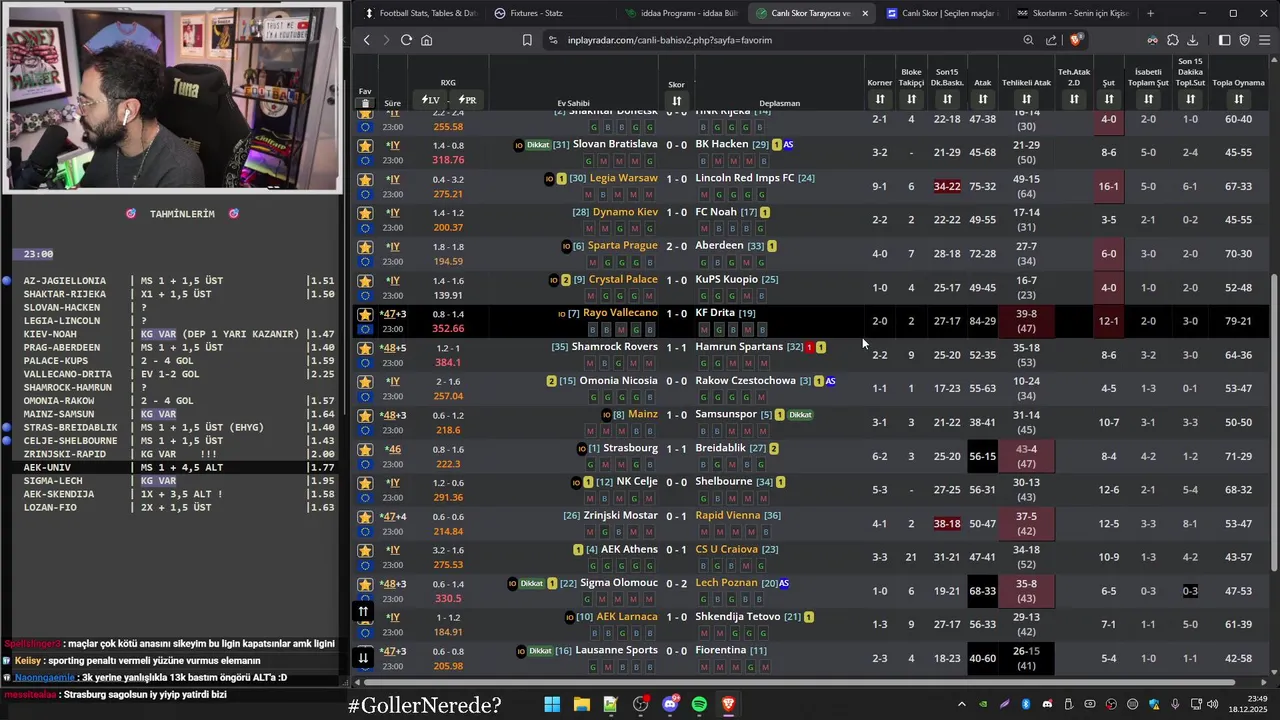Sort by Tehlikeli Atak column
The height and width of the screenshot is (720, 1280).
pyautogui.click(x=1026, y=99)
